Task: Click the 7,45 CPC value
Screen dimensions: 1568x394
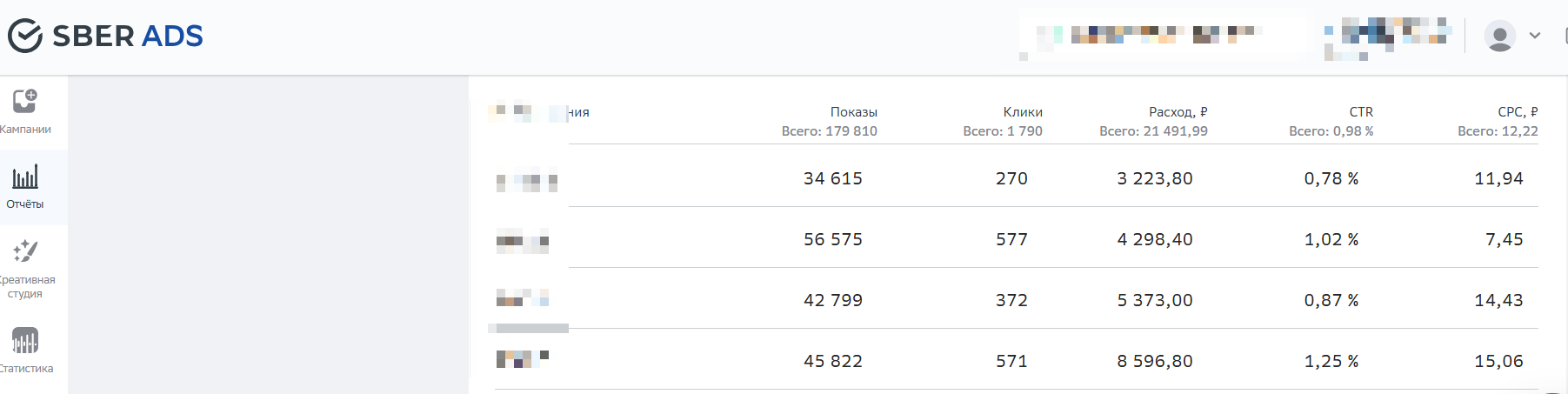Action: (1504, 239)
